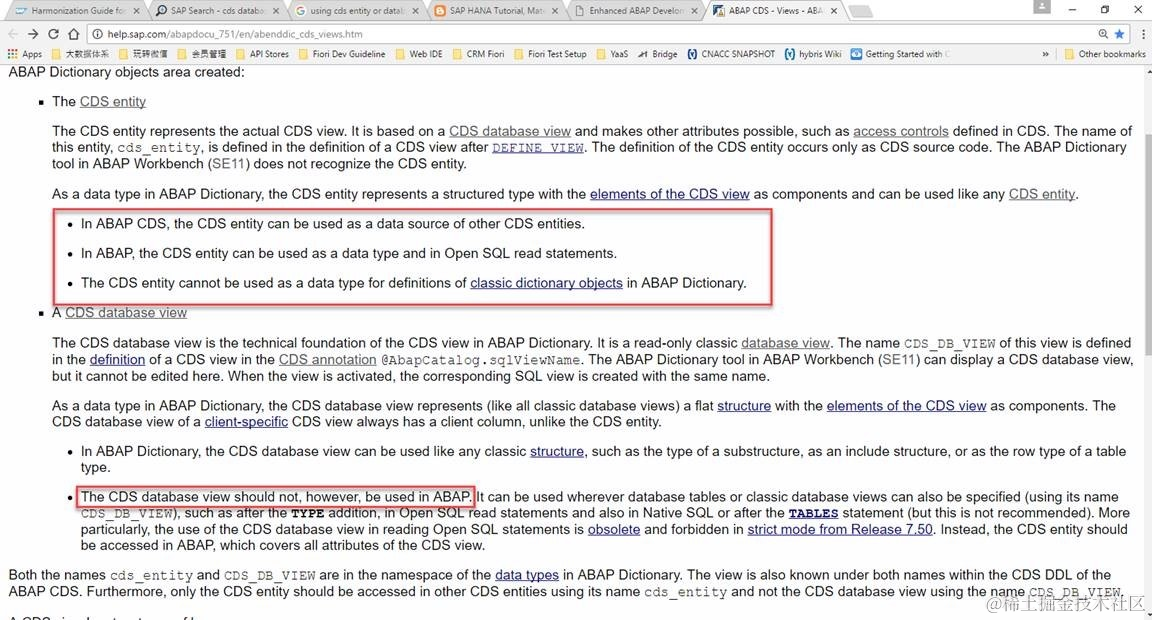This screenshot has width=1152, height=620.
Task: Open the classic dictionary objects link
Action: point(546,283)
